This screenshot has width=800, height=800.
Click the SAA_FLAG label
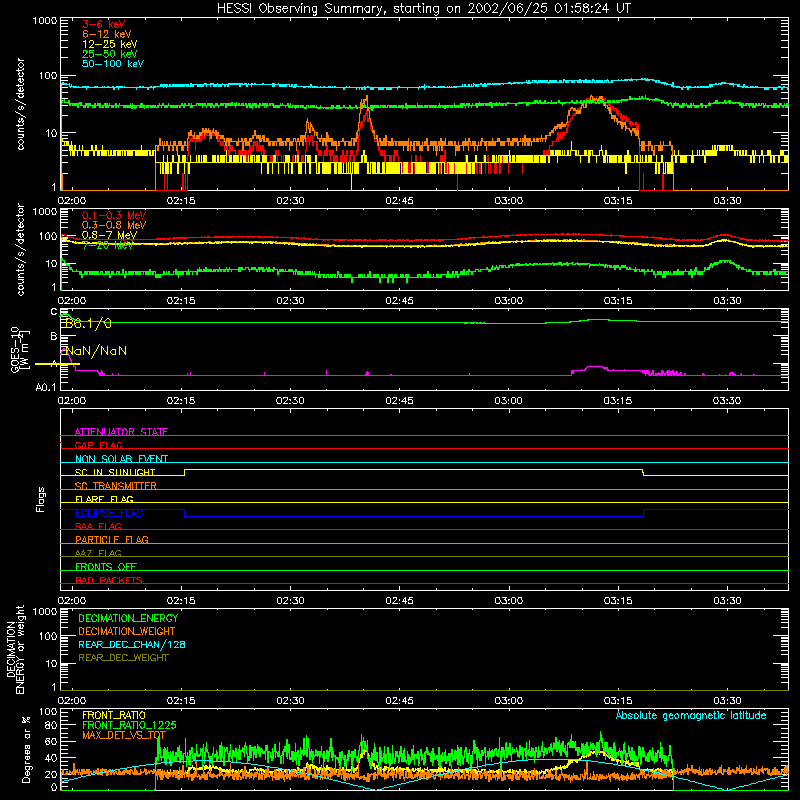tap(98, 526)
